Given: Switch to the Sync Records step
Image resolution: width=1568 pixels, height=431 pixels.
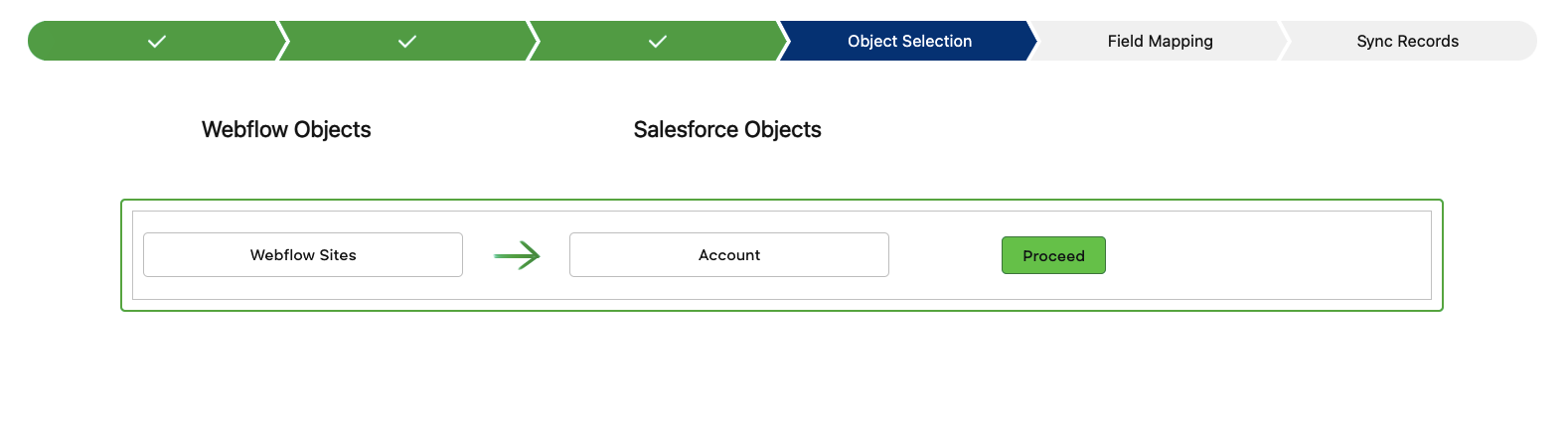Looking at the screenshot, I should (x=1408, y=41).
